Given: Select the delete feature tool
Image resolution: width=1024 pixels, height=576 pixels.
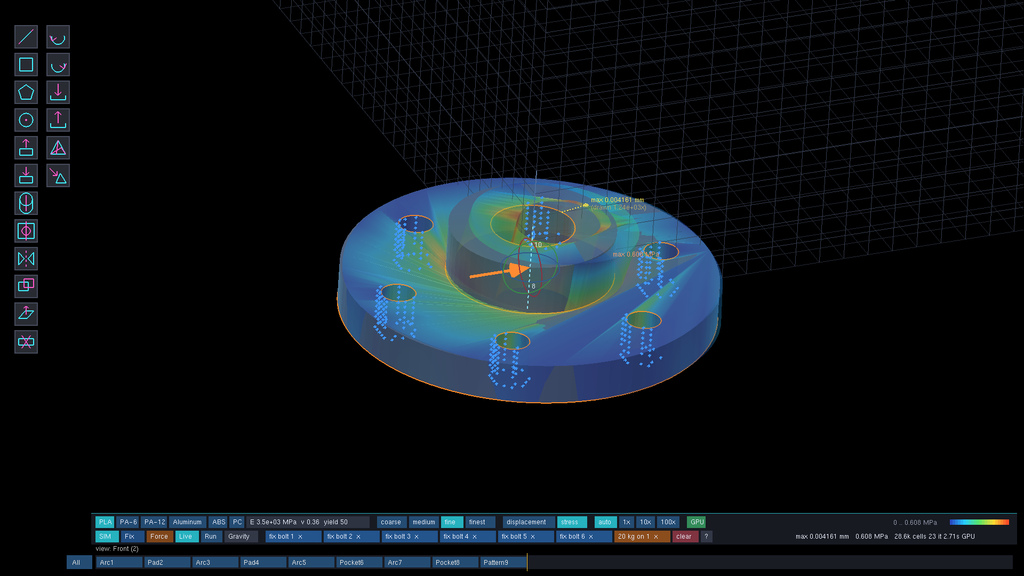Looking at the screenshot, I should coord(26,342).
